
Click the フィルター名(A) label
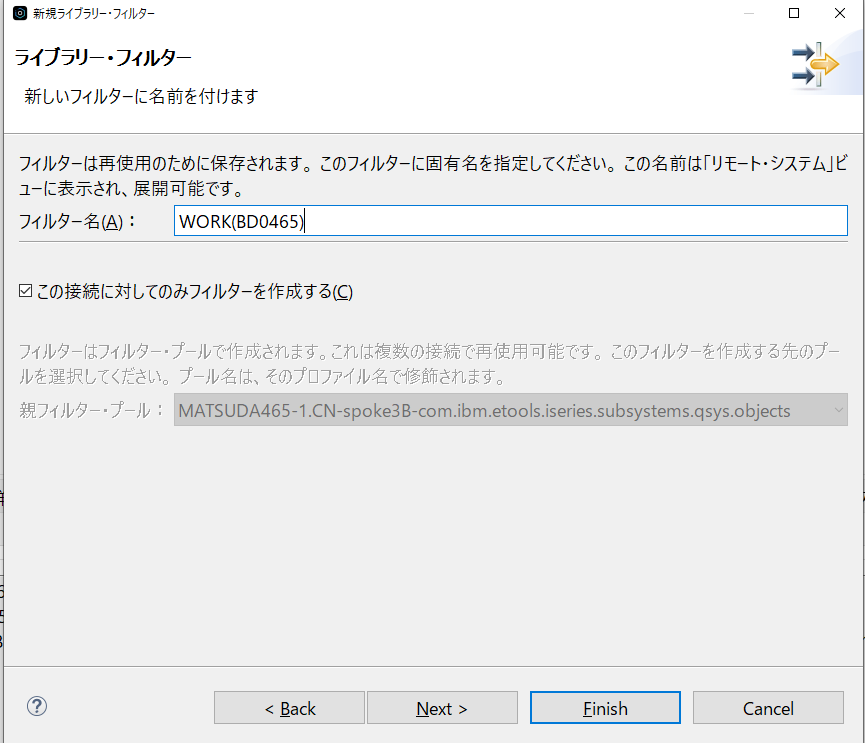click(x=77, y=222)
